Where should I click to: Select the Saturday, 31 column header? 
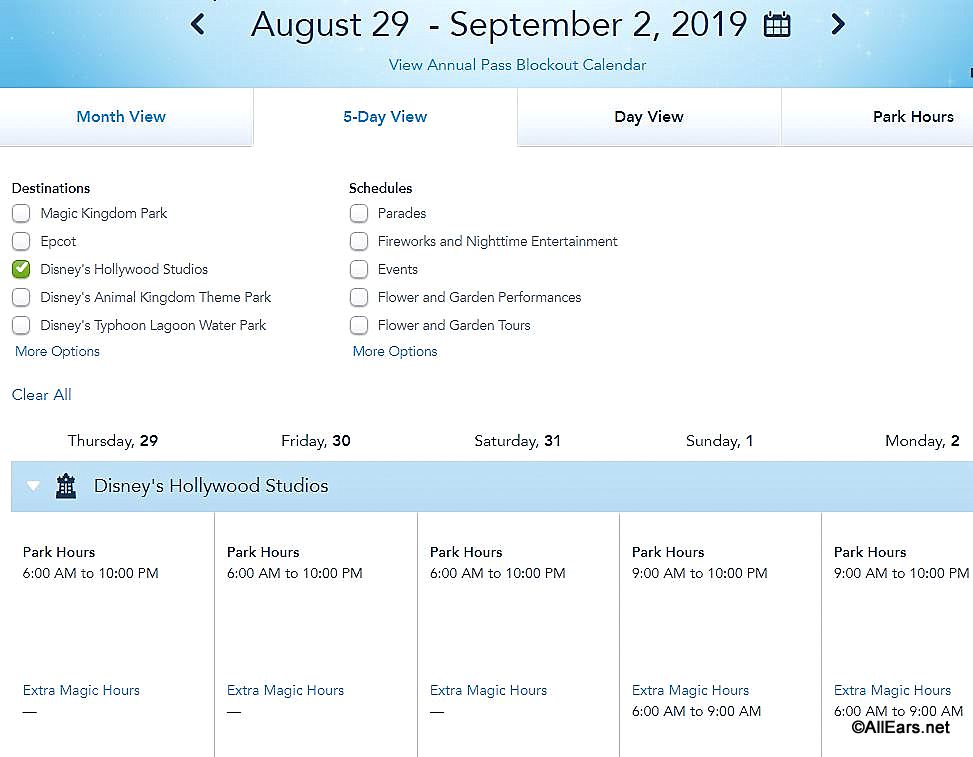(x=518, y=441)
